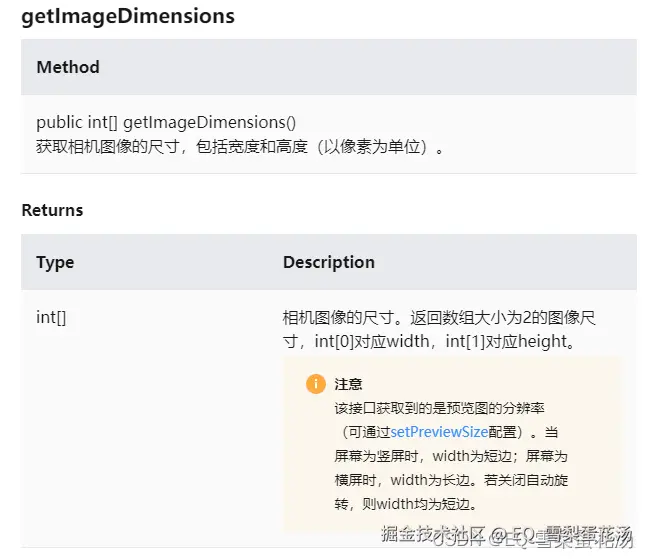Select the 获取相机图像的尺寸 method description line
648x559 pixels.
point(240,147)
